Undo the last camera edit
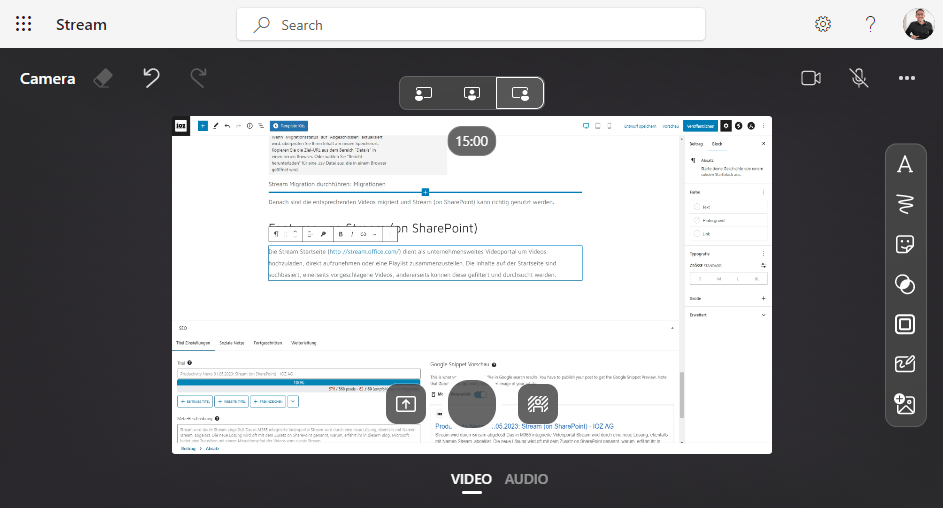943x508 pixels. tap(151, 78)
